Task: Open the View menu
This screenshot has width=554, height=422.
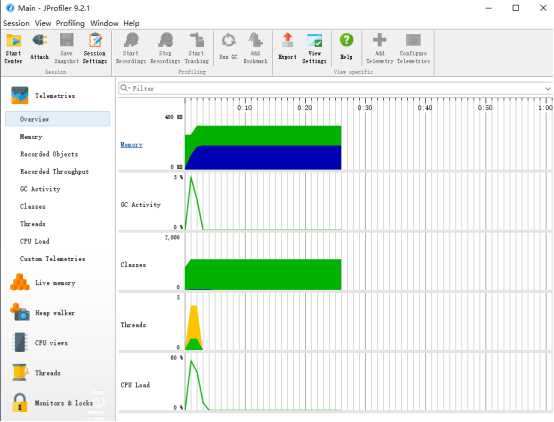Action: [x=43, y=23]
